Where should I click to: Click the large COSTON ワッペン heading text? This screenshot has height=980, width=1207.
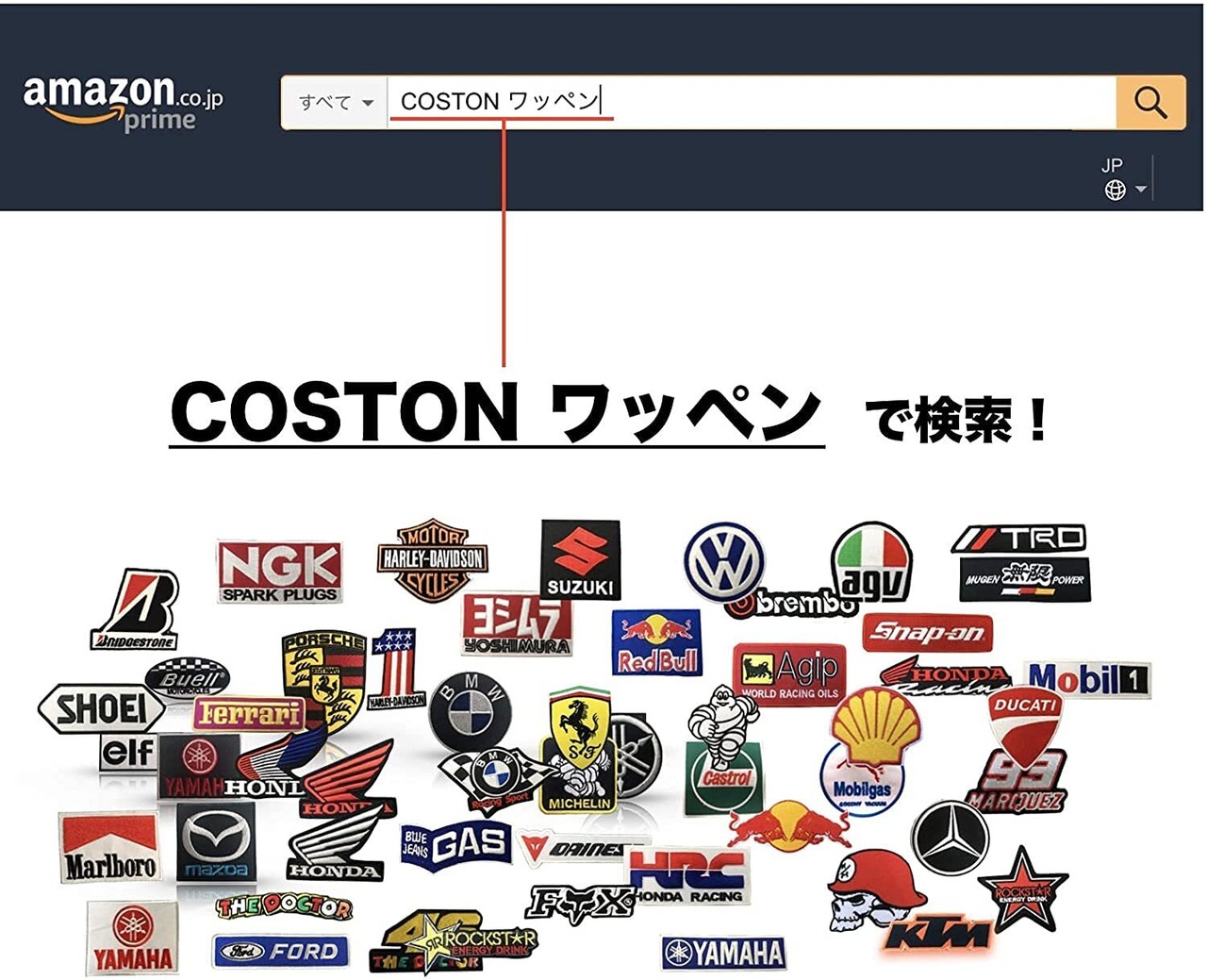click(x=496, y=413)
